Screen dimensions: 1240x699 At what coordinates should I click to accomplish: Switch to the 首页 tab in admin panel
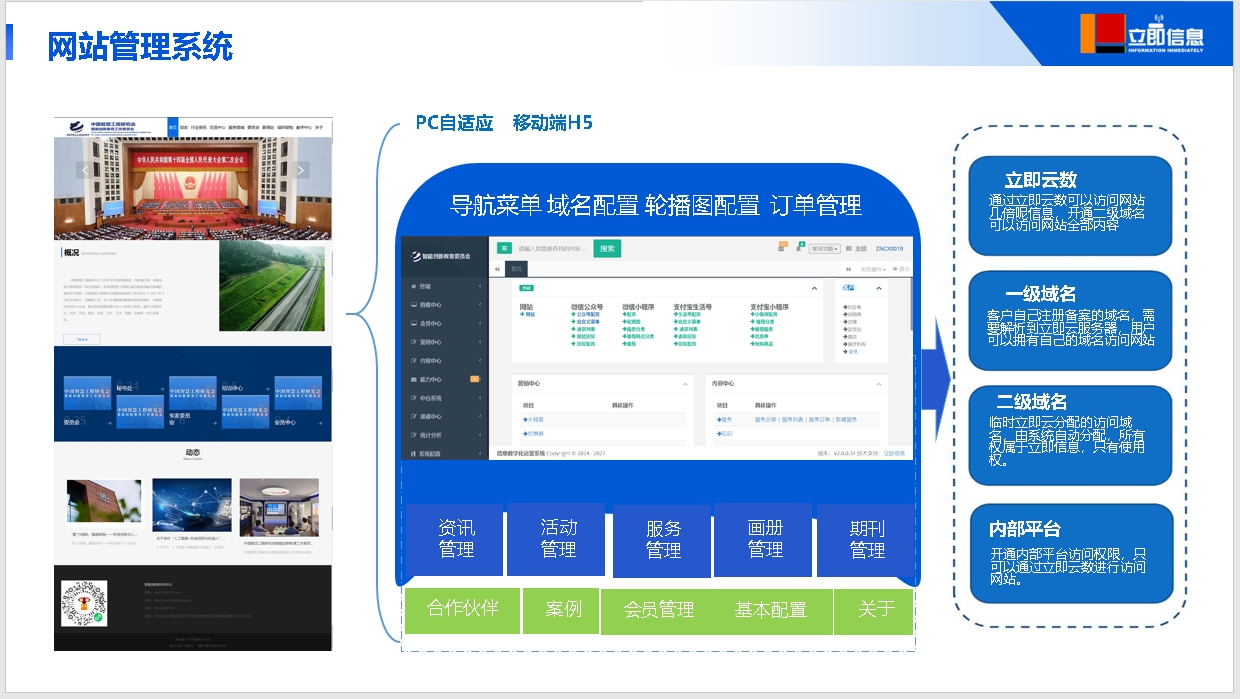[x=516, y=269]
